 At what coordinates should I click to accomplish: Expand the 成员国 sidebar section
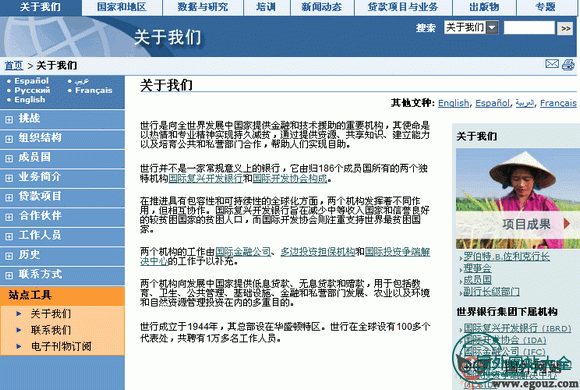coord(9,158)
